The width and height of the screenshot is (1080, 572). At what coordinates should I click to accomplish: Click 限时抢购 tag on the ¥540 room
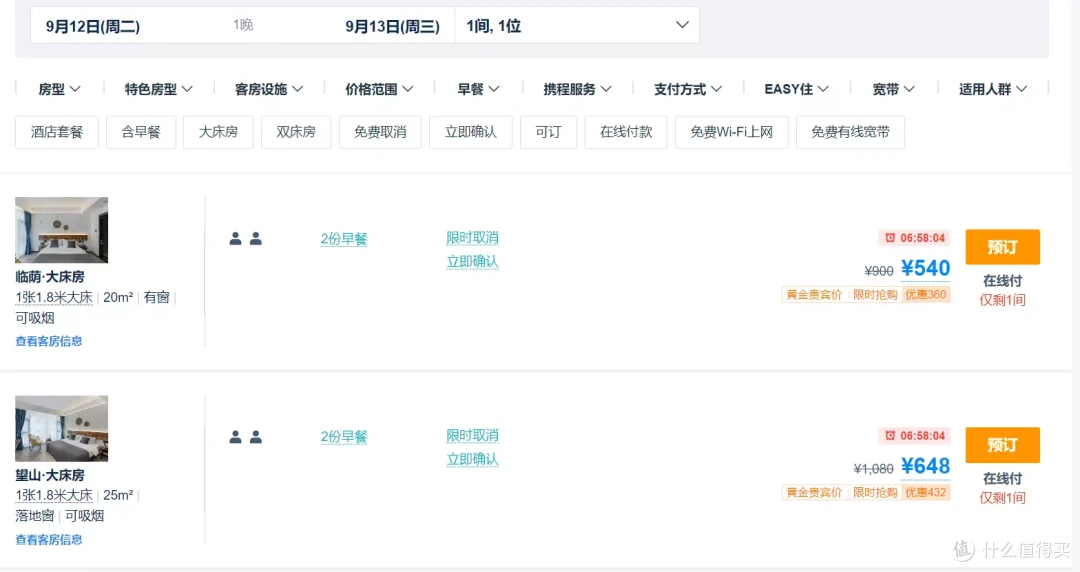pos(875,295)
